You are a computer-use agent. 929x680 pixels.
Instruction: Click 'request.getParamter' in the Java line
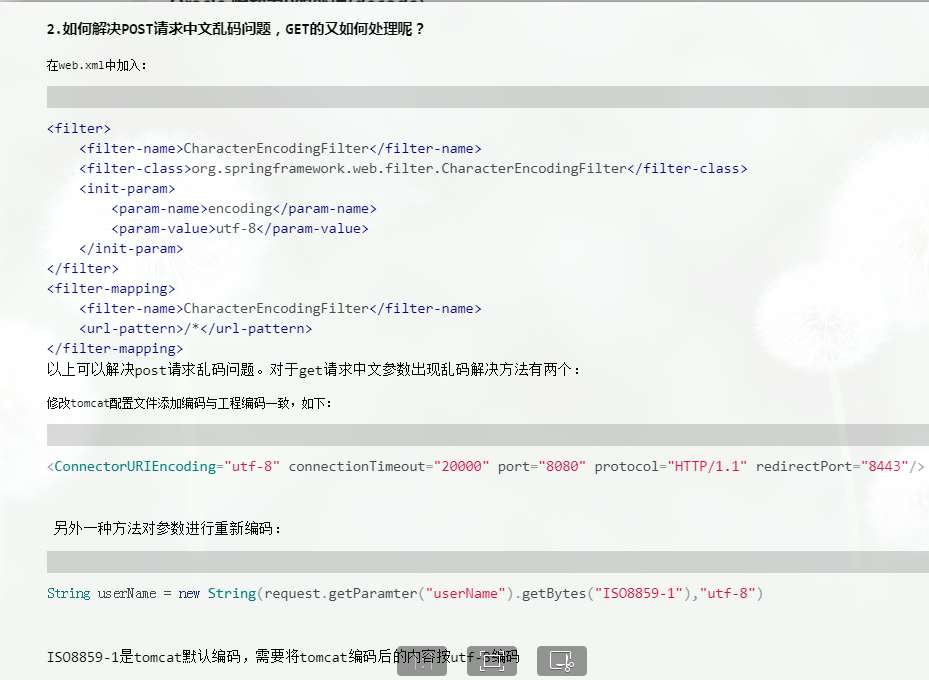pos(341,594)
